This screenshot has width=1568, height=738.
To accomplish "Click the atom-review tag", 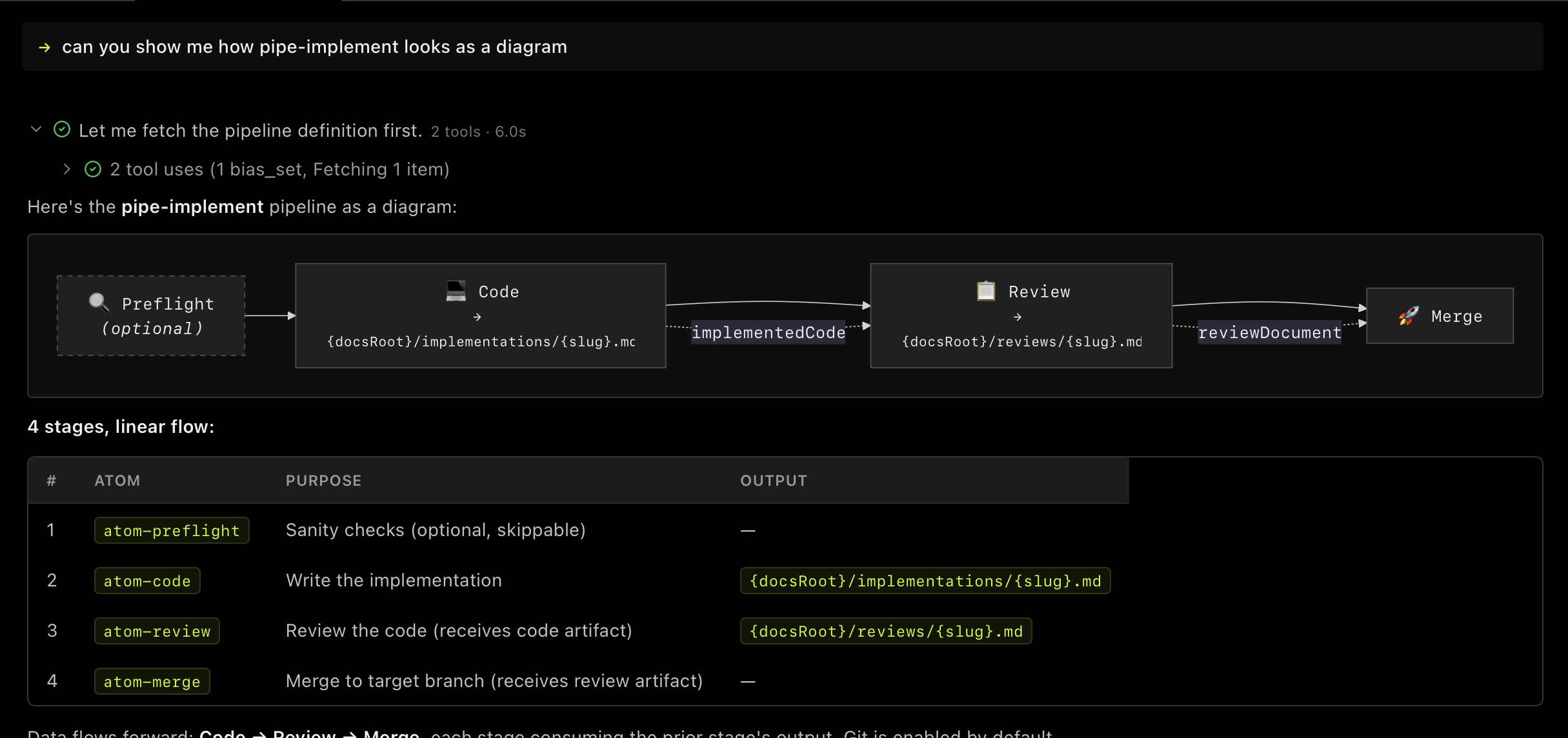I will point(157,631).
